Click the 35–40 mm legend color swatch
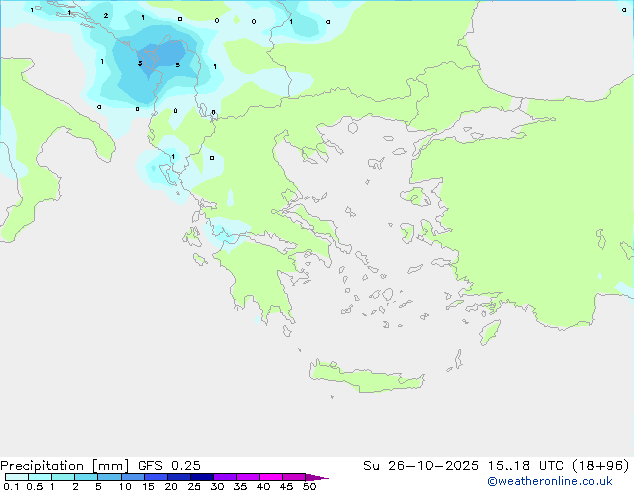Screen dimensions: 634x490 coord(247,477)
